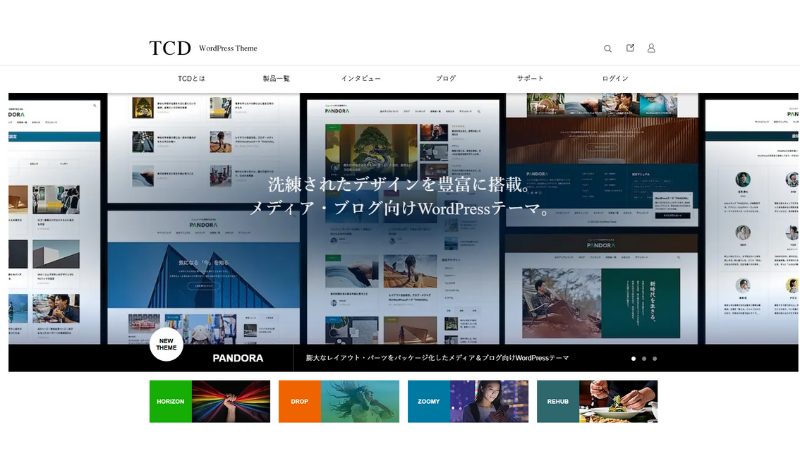Jump to the third slide dot
The height and width of the screenshot is (460, 800).
655,358
